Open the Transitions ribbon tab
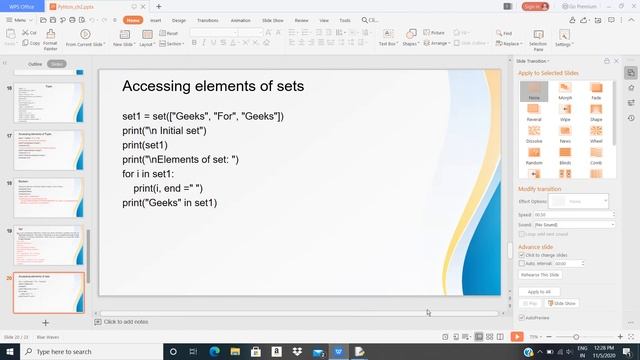640x360 pixels. (208, 20)
